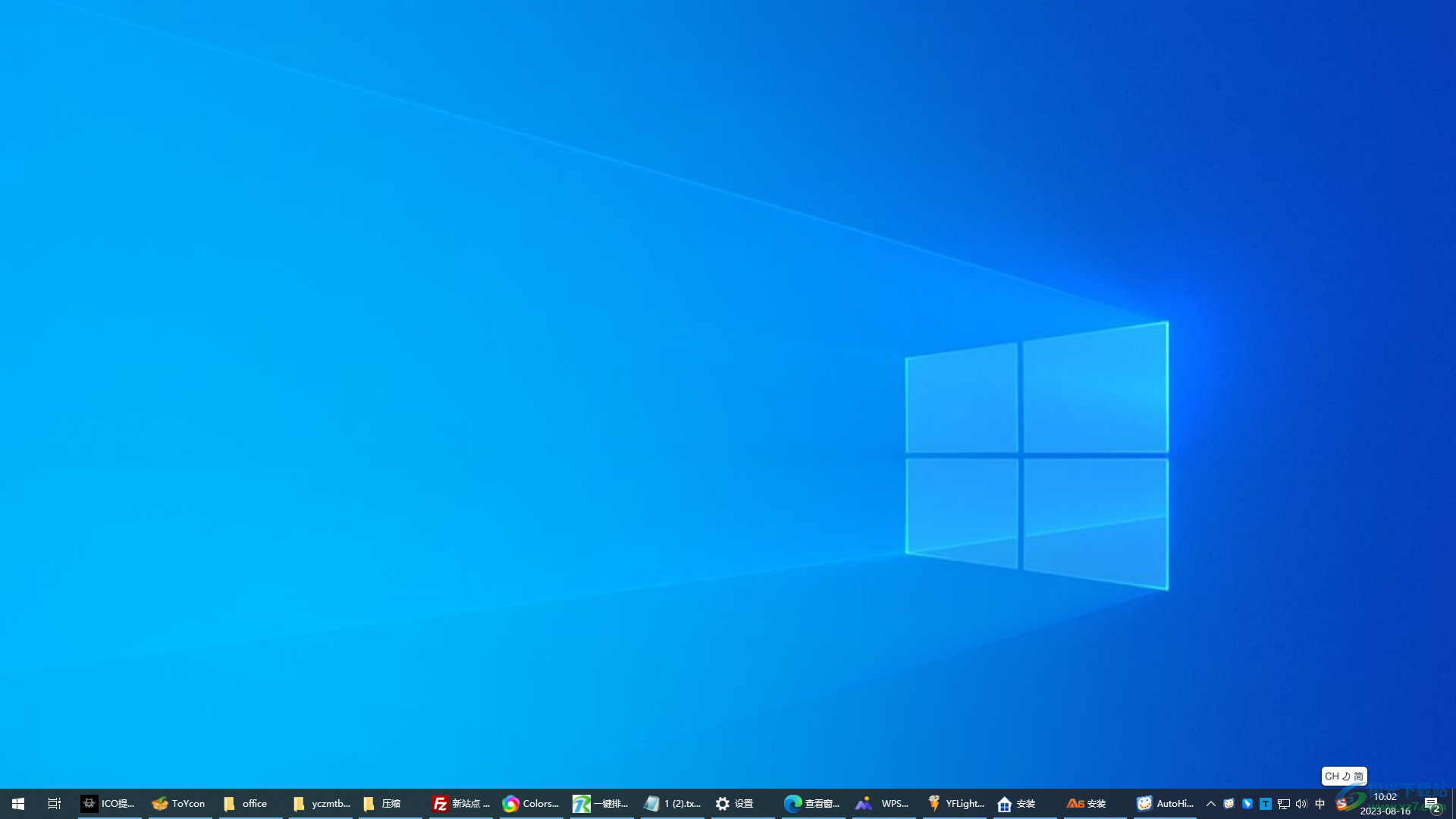Click the CH 简 input mode indicator
This screenshot has width=1456, height=819.
click(1345, 777)
